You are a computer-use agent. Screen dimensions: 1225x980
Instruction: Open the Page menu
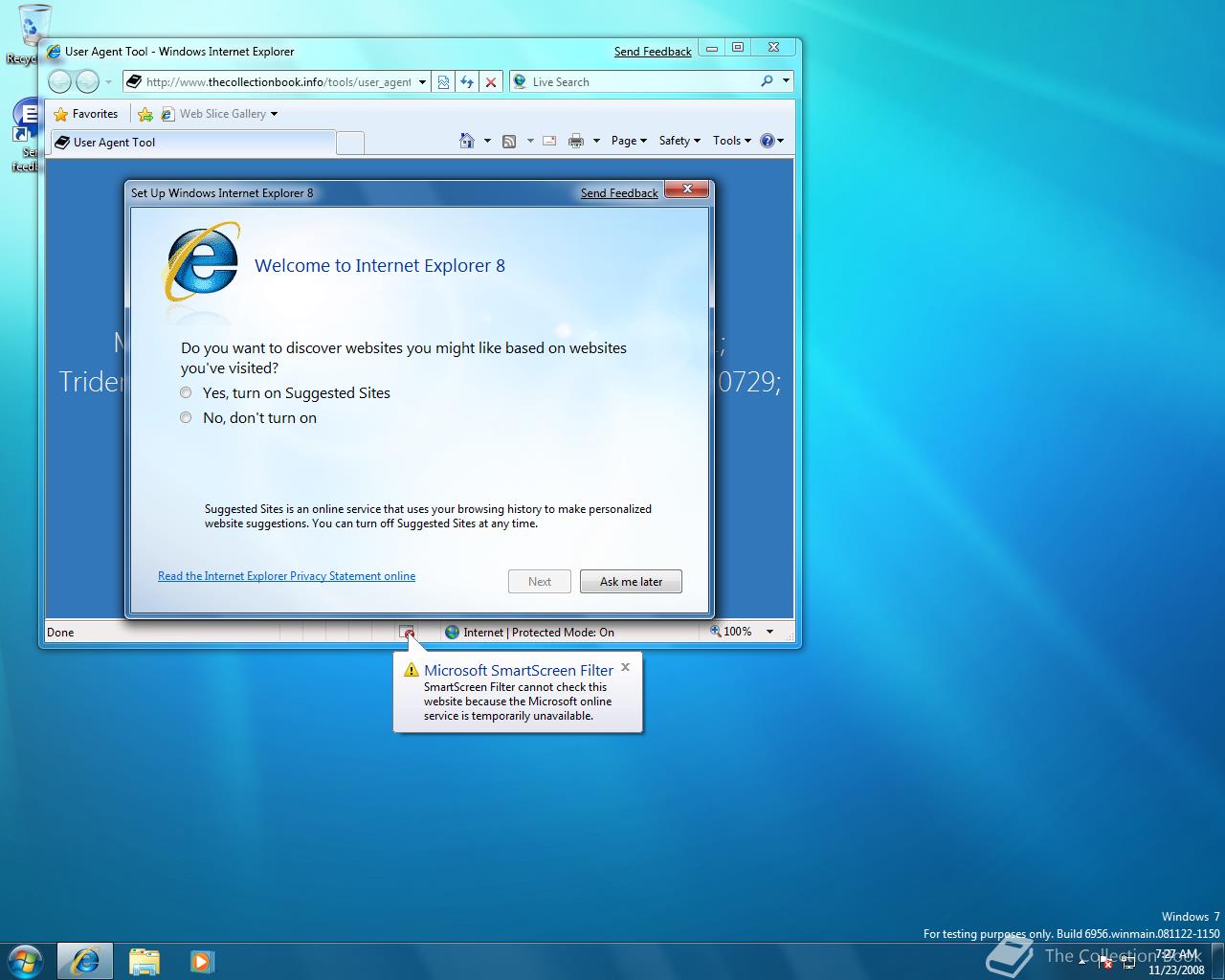(629, 141)
